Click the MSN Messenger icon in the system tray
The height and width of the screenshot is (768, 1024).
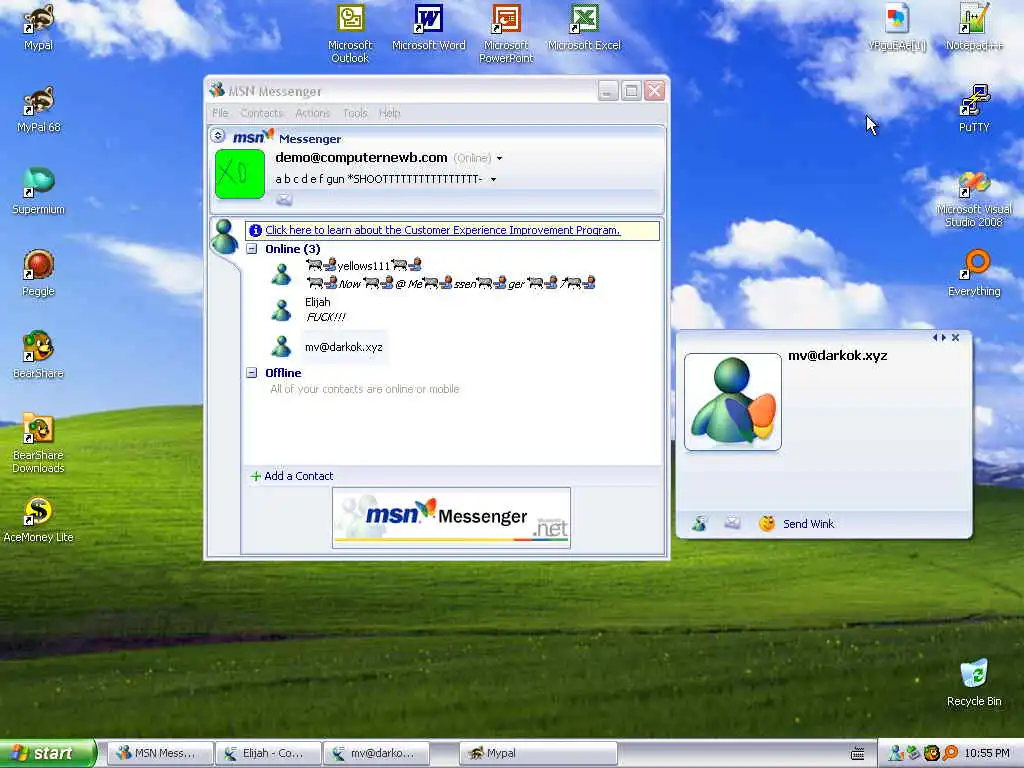tap(896, 754)
